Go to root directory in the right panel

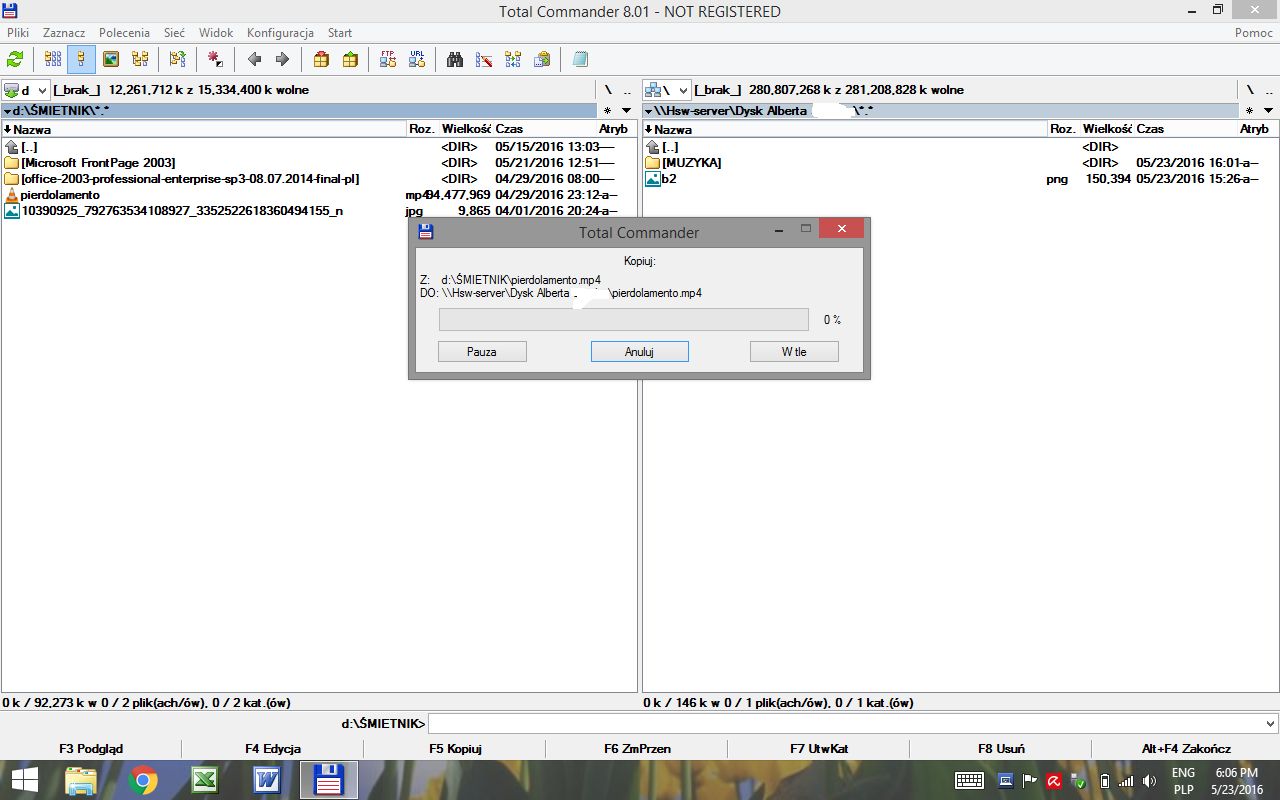(x=1249, y=90)
